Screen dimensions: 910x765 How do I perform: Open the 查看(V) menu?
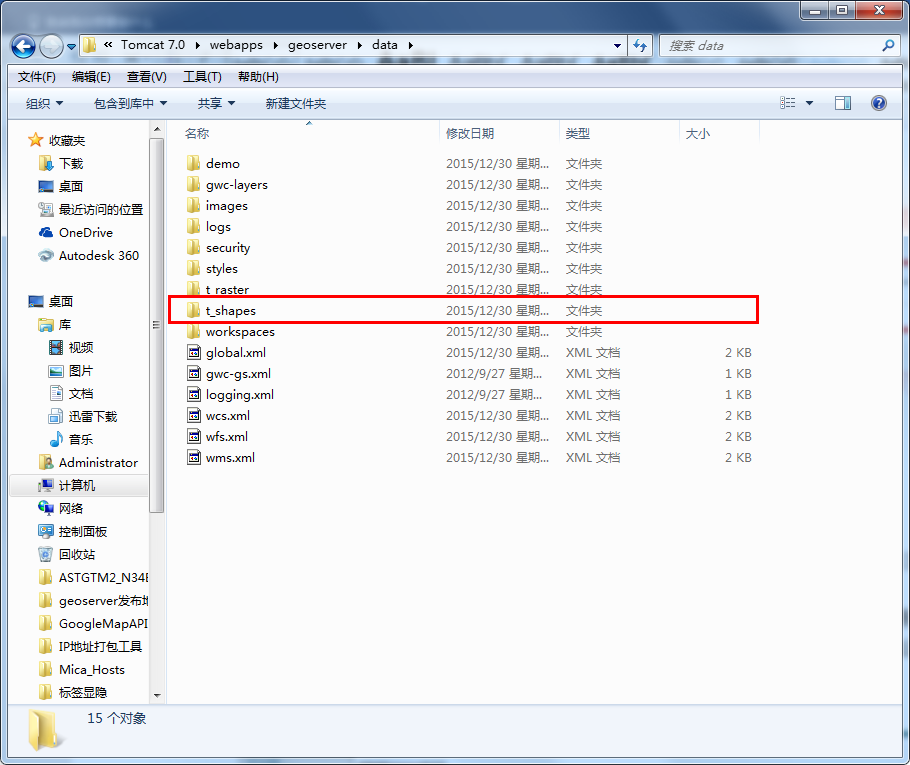pyautogui.click(x=147, y=77)
